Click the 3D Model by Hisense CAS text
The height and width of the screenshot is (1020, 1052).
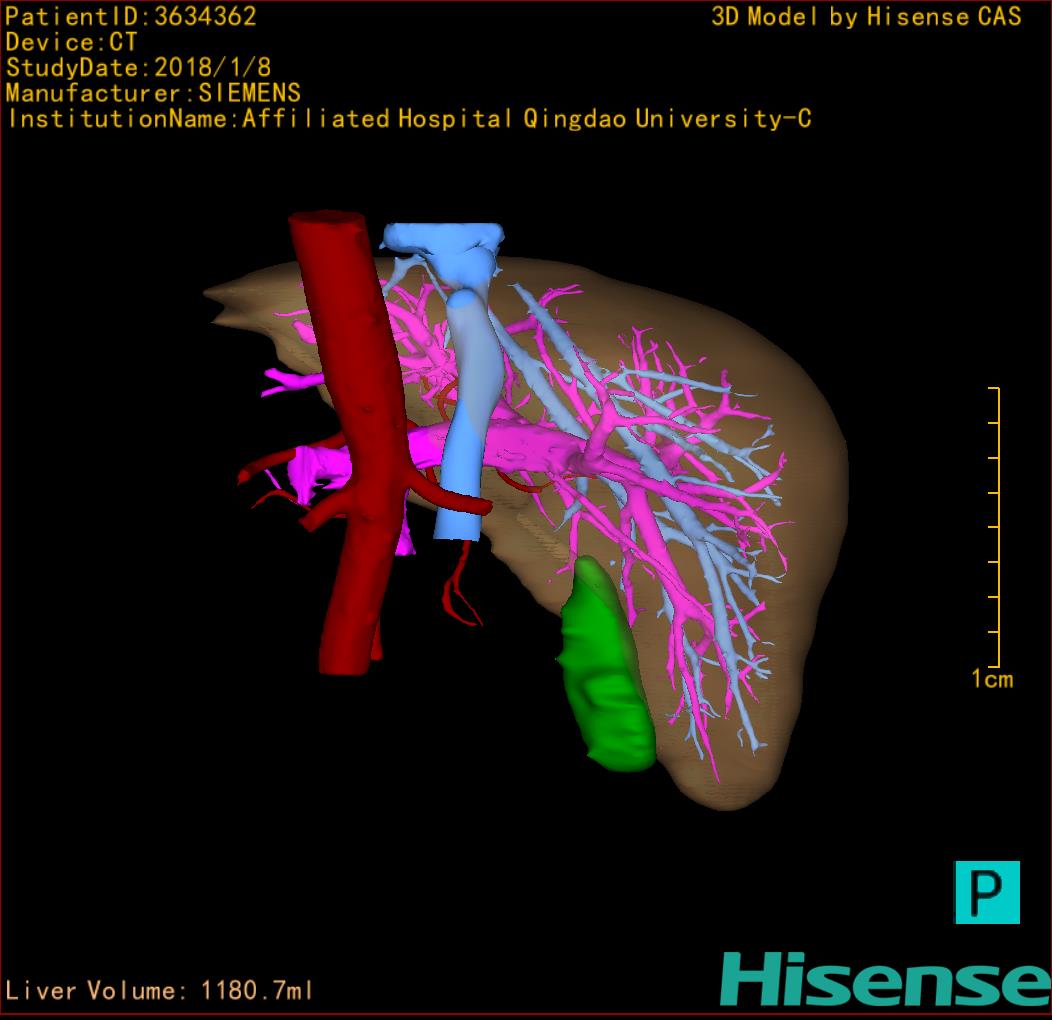point(866,17)
